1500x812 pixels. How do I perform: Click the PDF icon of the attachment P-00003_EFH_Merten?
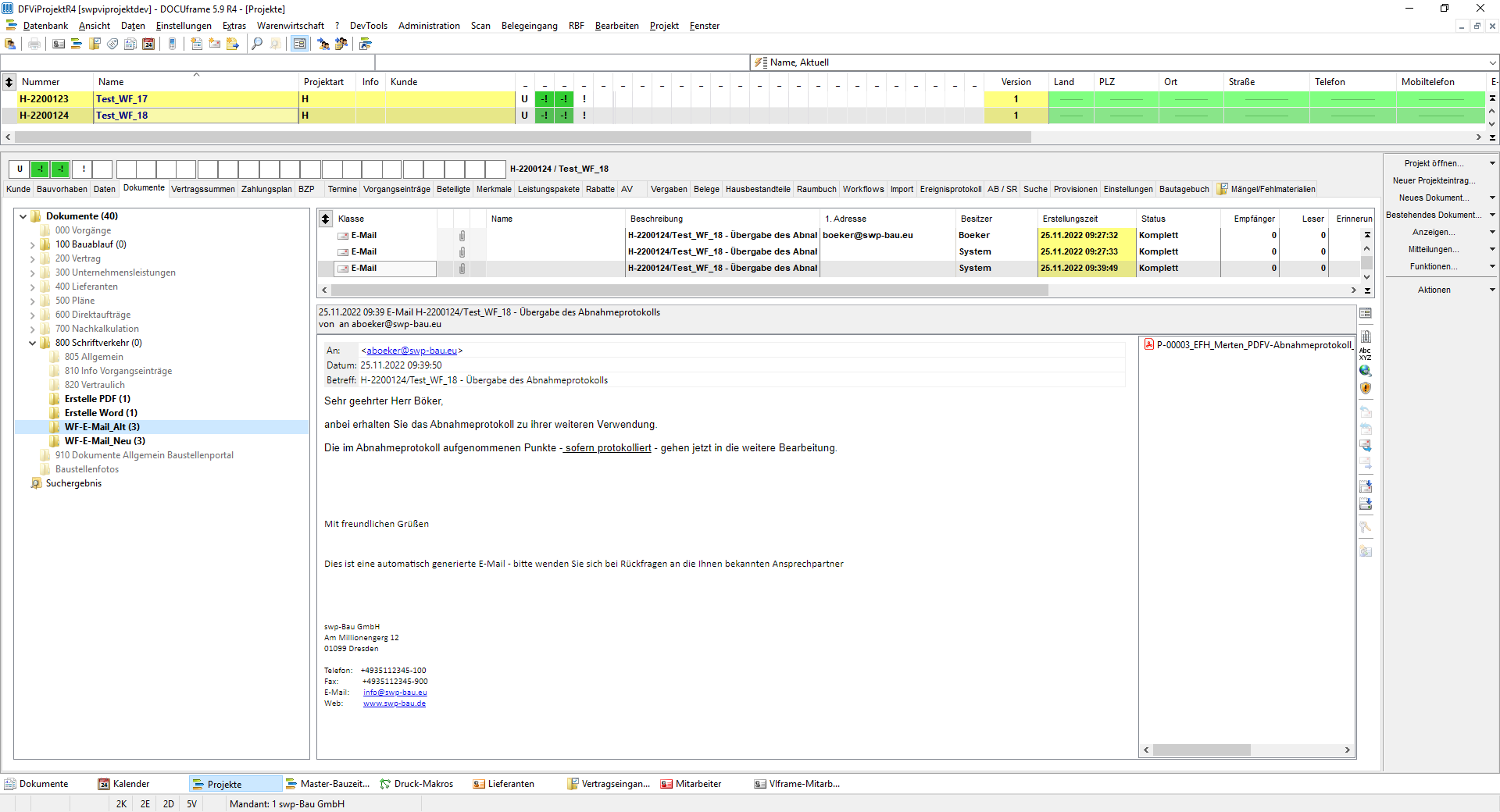pyautogui.click(x=1149, y=344)
